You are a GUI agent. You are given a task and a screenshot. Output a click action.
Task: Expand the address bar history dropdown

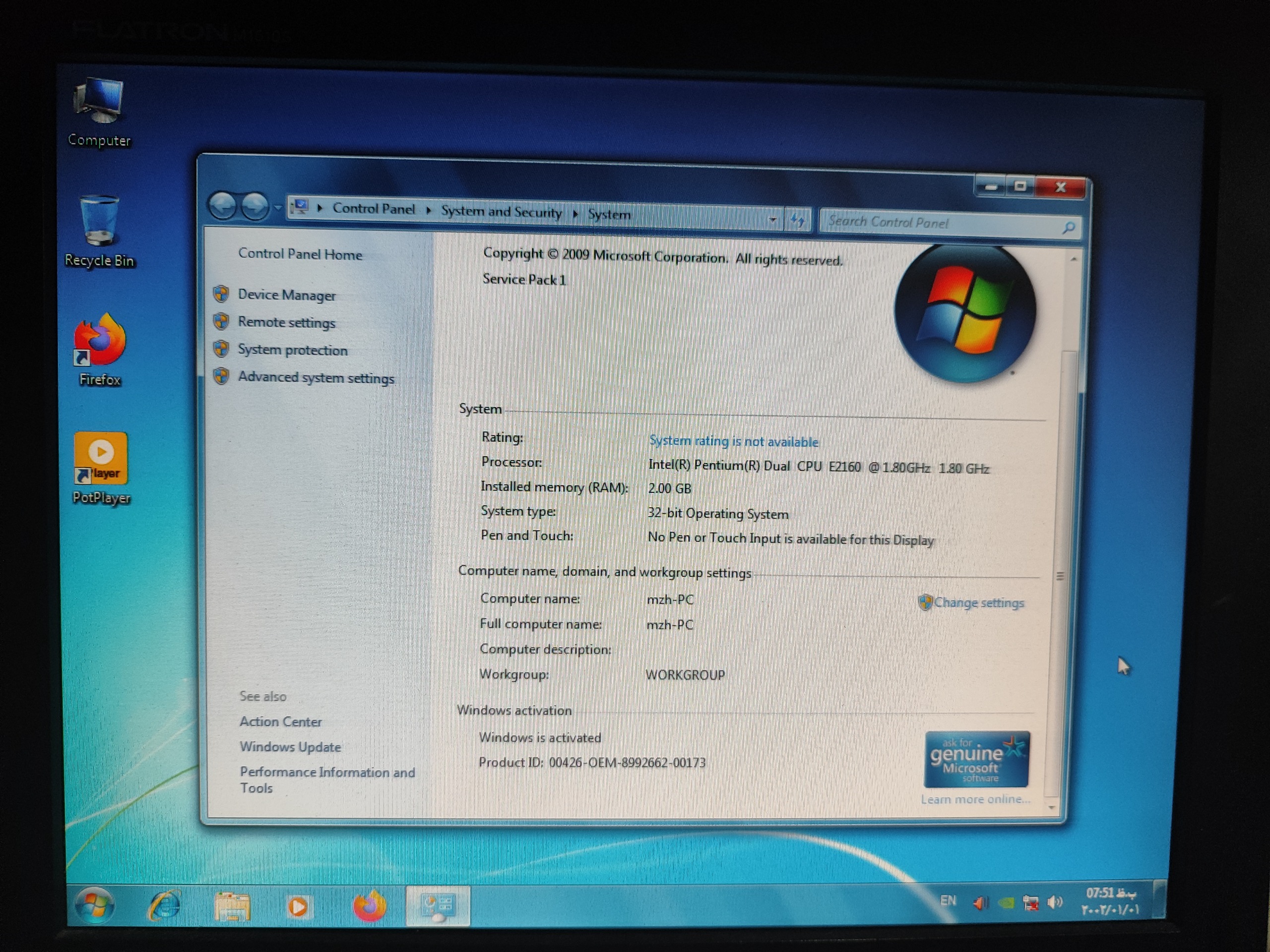tap(773, 219)
